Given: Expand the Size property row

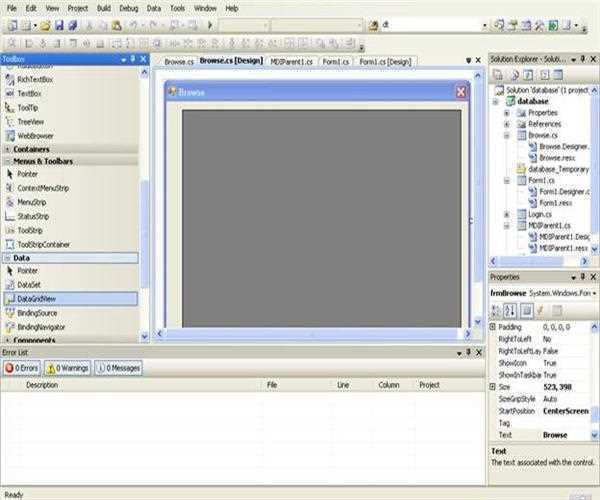Looking at the screenshot, I should pyautogui.click(x=493, y=387).
